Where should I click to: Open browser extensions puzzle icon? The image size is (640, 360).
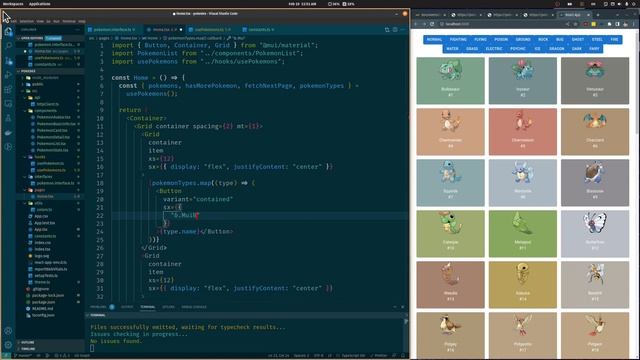609,24
